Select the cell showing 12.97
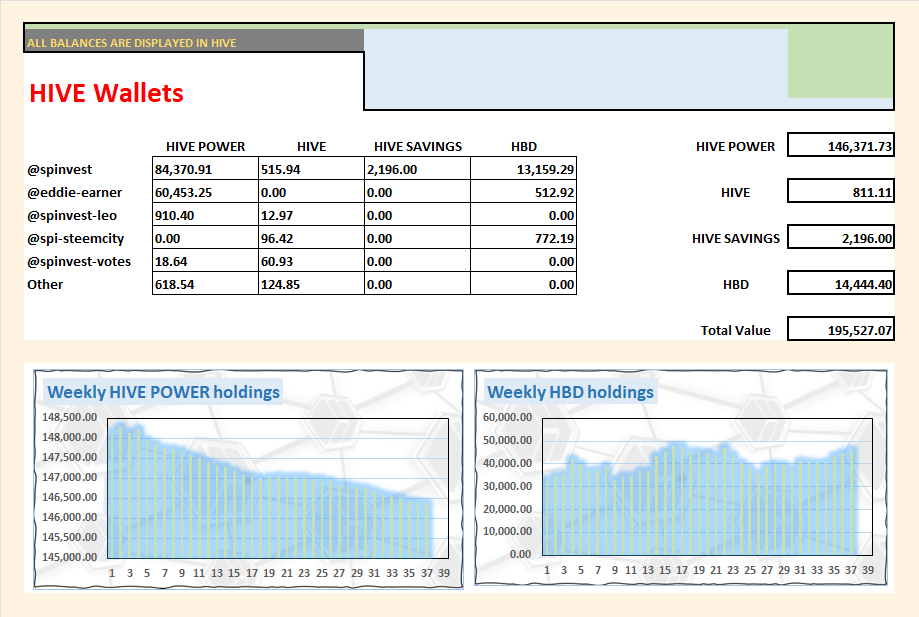Image resolution: width=919 pixels, height=617 pixels. (311, 214)
